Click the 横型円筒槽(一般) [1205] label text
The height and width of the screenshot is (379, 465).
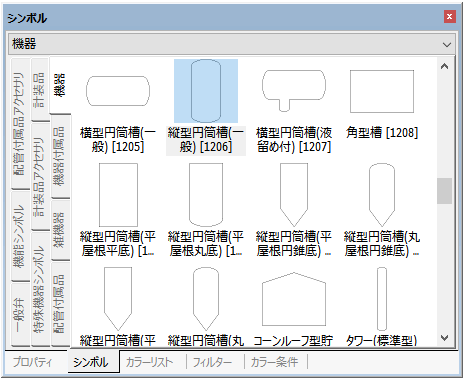click(x=118, y=140)
